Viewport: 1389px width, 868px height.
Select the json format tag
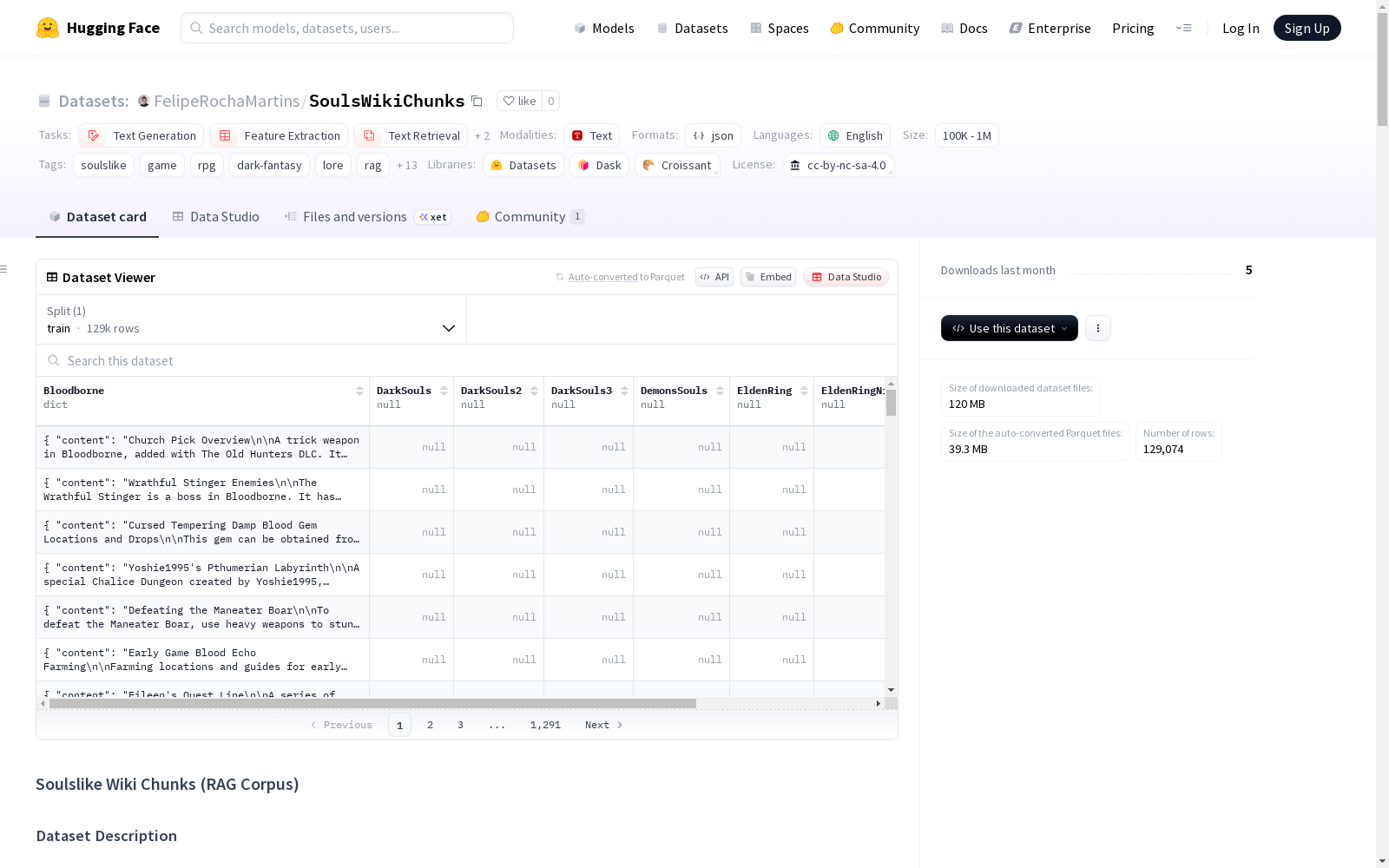pyautogui.click(x=713, y=135)
